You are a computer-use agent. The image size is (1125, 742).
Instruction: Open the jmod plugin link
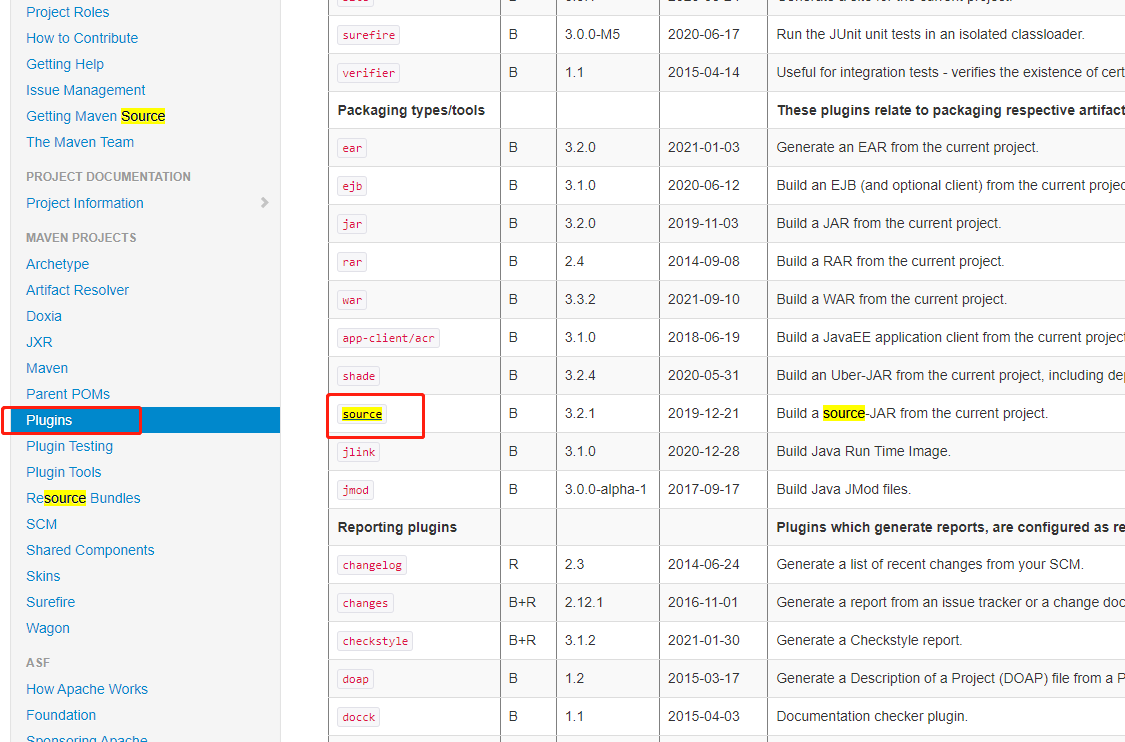click(356, 490)
